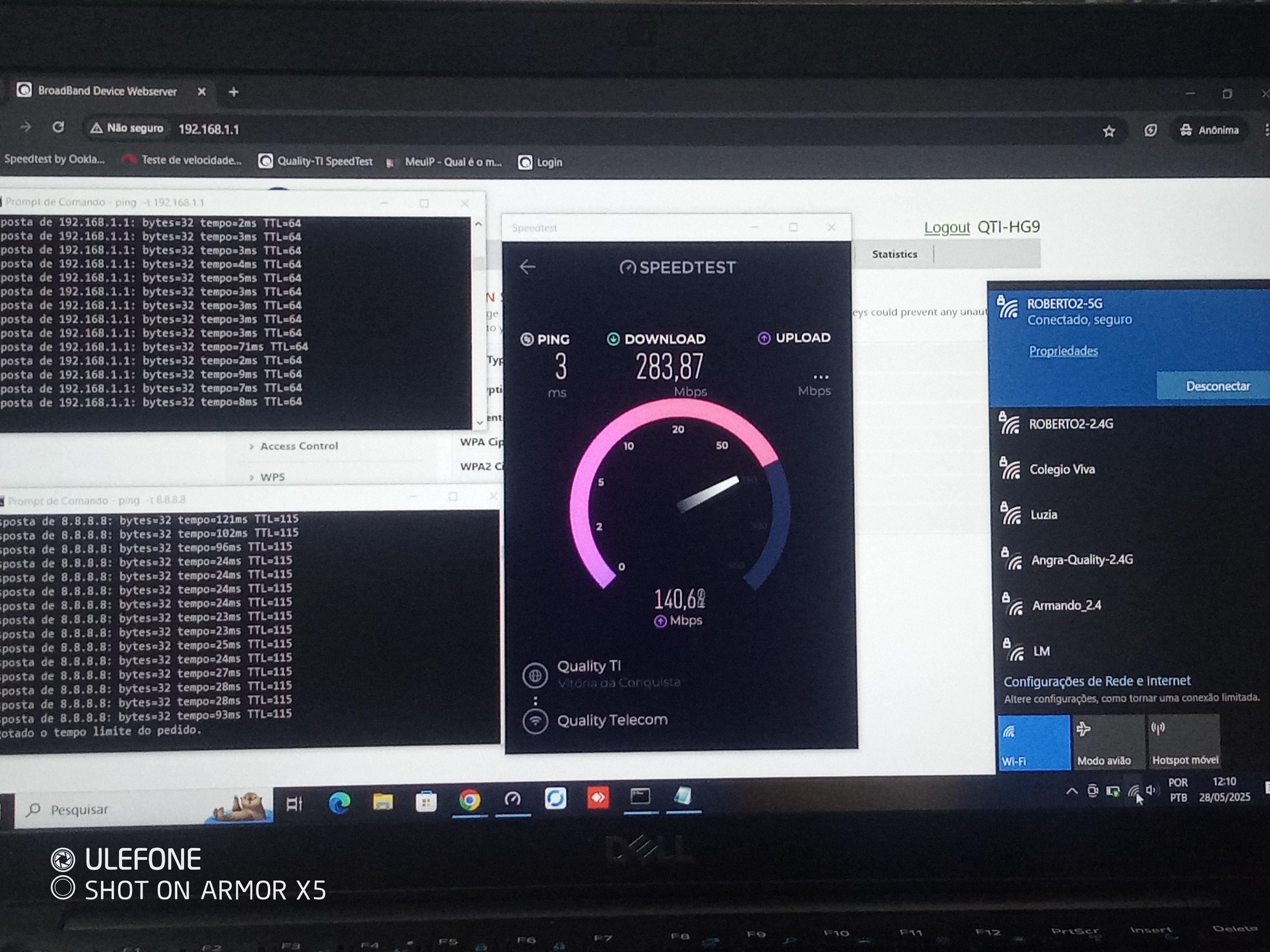
Task: Open a new browser tab
Action: coord(234,92)
